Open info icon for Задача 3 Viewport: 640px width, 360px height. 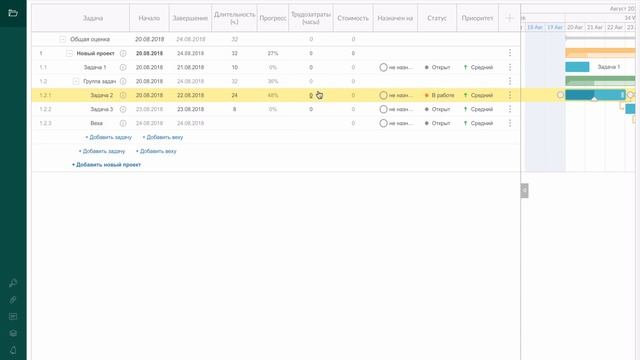click(123, 109)
